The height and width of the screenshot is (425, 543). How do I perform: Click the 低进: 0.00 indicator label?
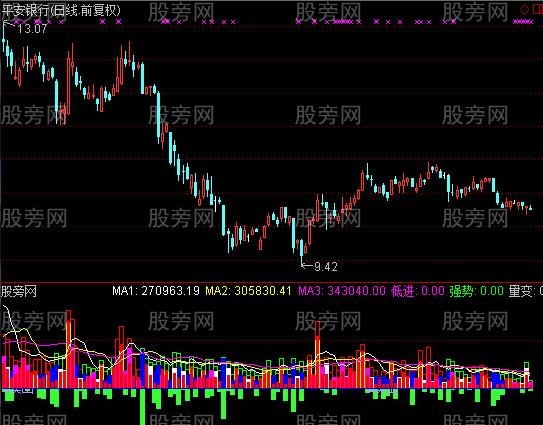[418, 291]
